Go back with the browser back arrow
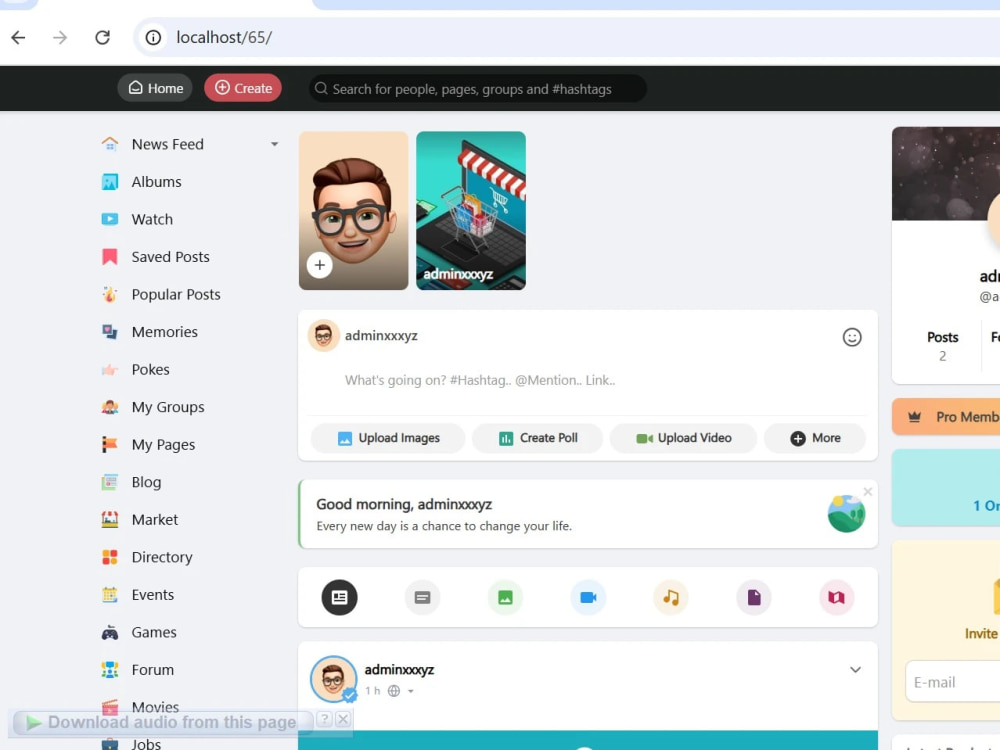Viewport: 1000px width, 750px height. tap(18, 38)
